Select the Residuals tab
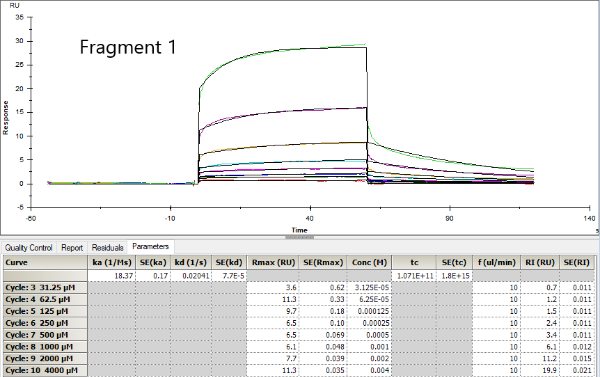Viewport: 600px width, 377px height. (108, 248)
